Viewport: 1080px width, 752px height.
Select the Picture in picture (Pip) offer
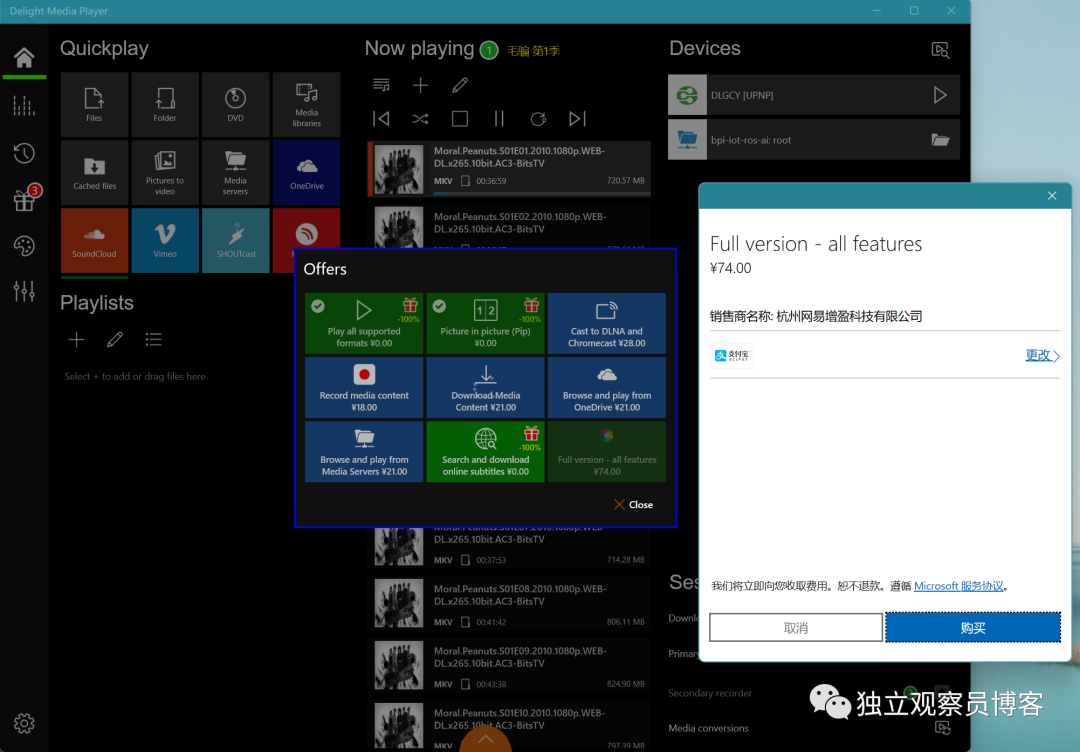point(485,323)
